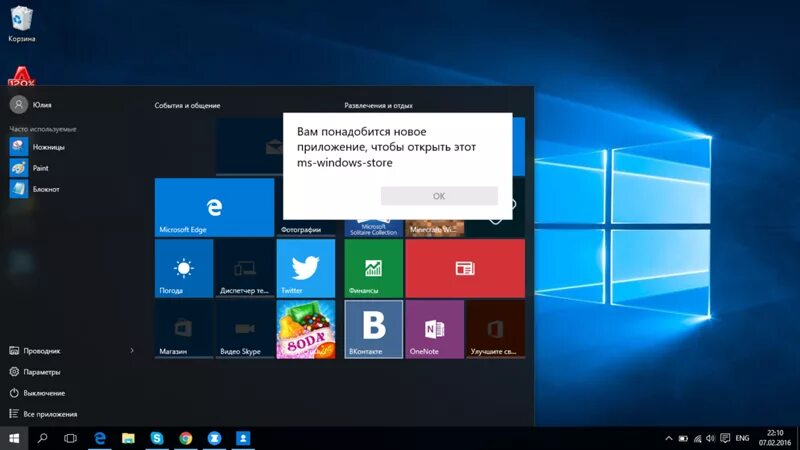800x450 pixels.
Task: Open Action Center notifications icon
Action: (x=725, y=438)
